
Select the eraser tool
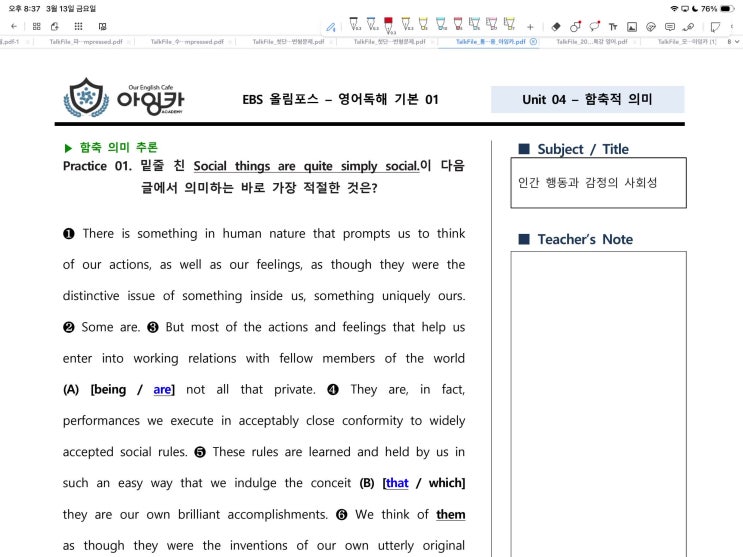[x=557, y=26]
